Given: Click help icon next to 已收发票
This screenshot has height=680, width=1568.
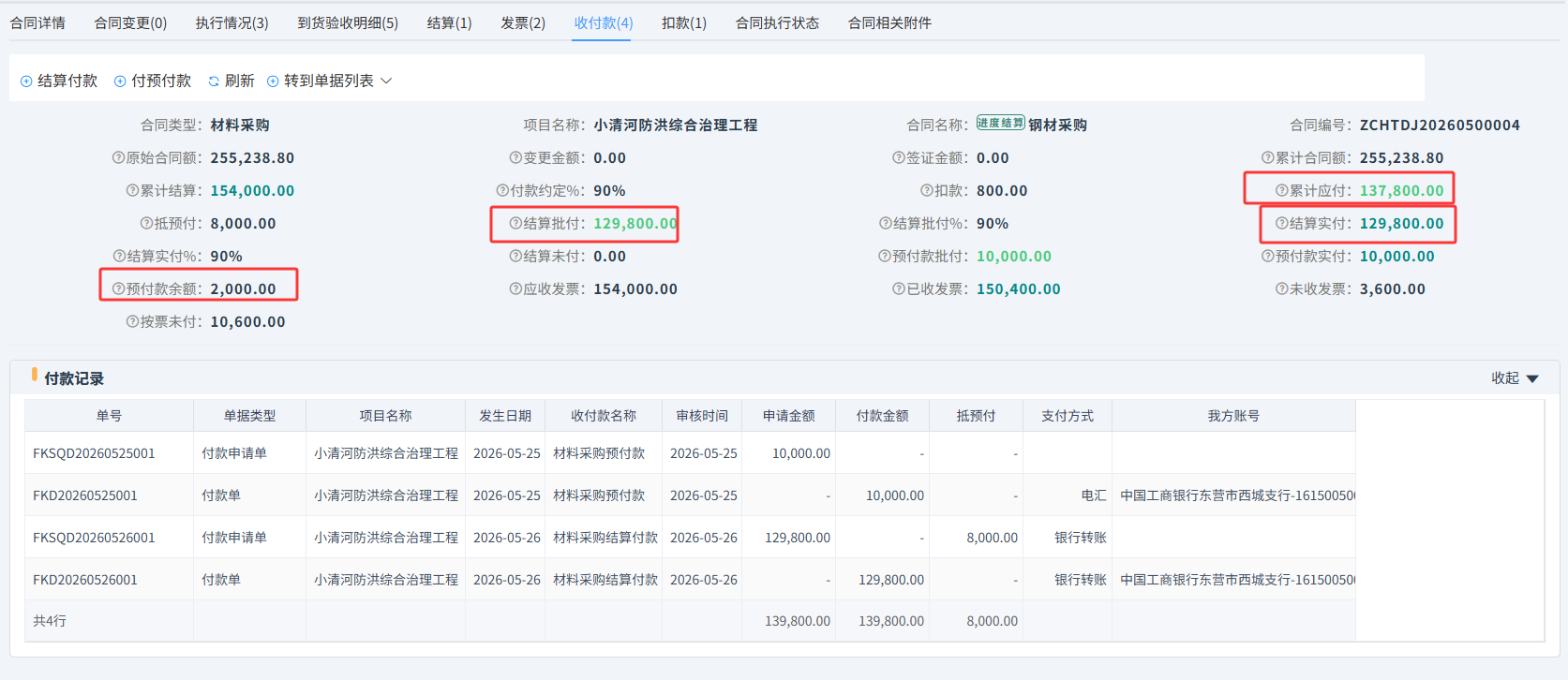Looking at the screenshot, I should 899,288.
